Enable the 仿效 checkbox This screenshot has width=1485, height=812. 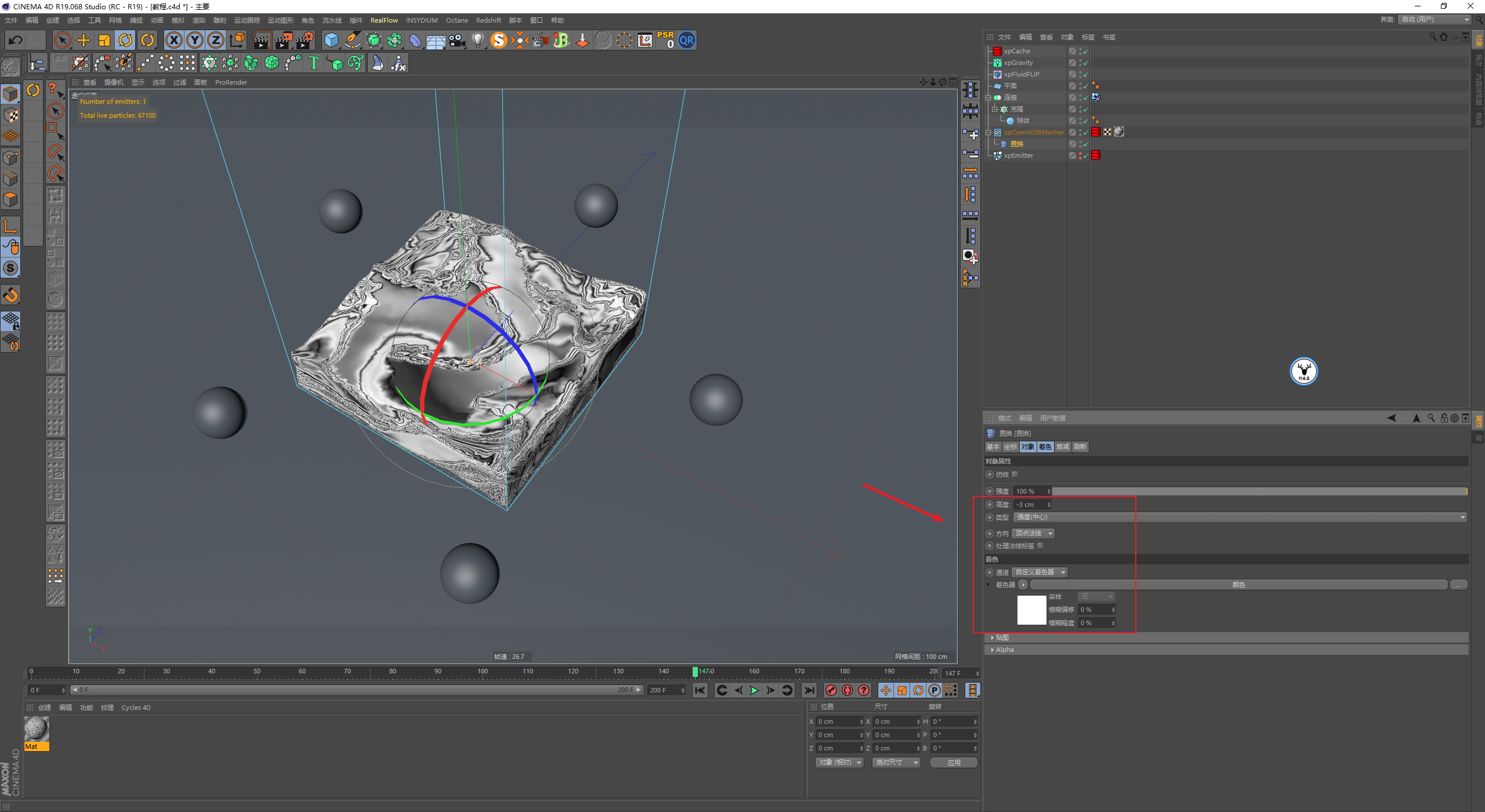click(1015, 474)
